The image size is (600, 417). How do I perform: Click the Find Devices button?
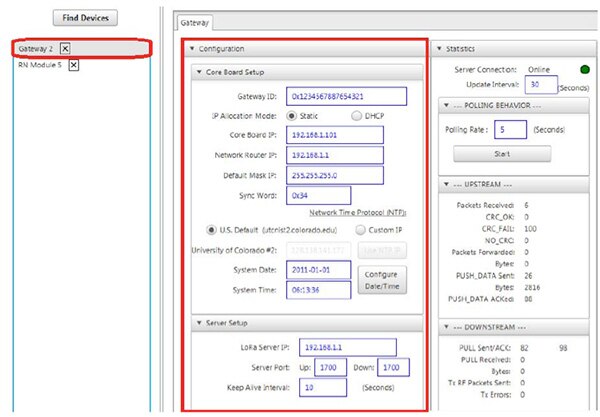point(85,18)
